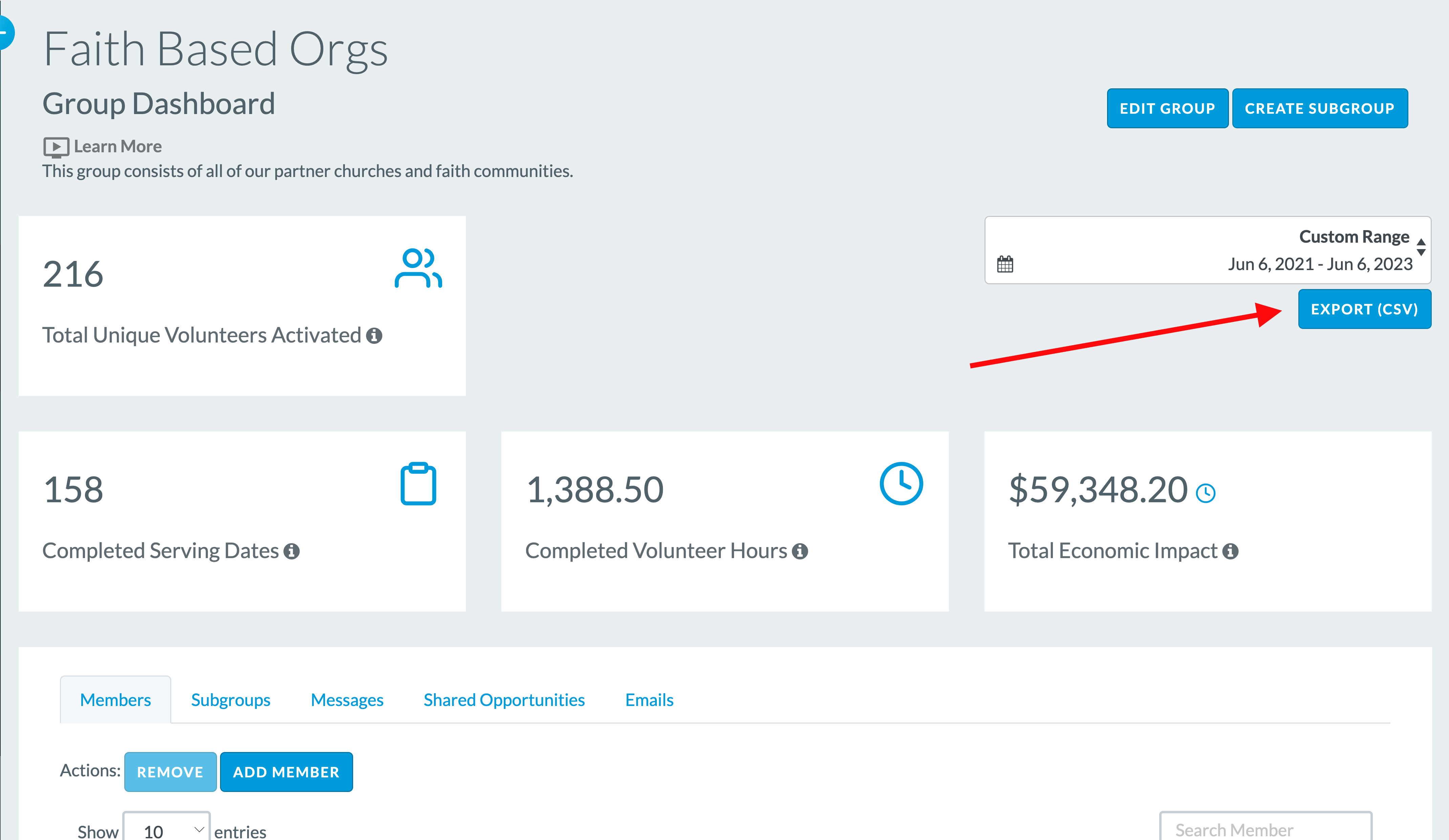
Task: Open the Learn More link
Action: pos(118,147)
